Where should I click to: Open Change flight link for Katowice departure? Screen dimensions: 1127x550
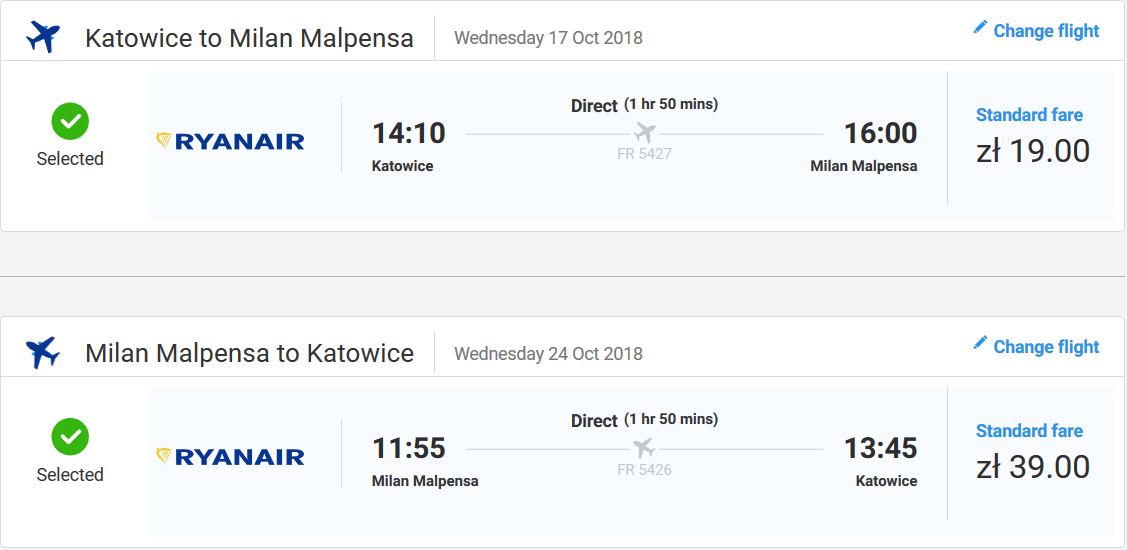[x=1046, y=31]
